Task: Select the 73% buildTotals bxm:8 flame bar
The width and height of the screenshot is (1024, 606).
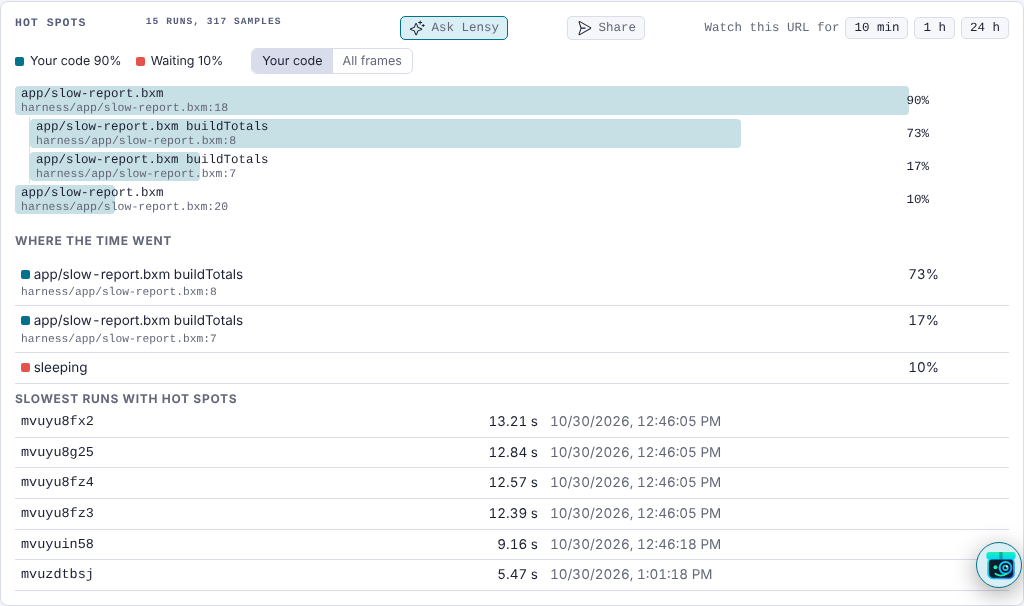Action: [385, 133]
